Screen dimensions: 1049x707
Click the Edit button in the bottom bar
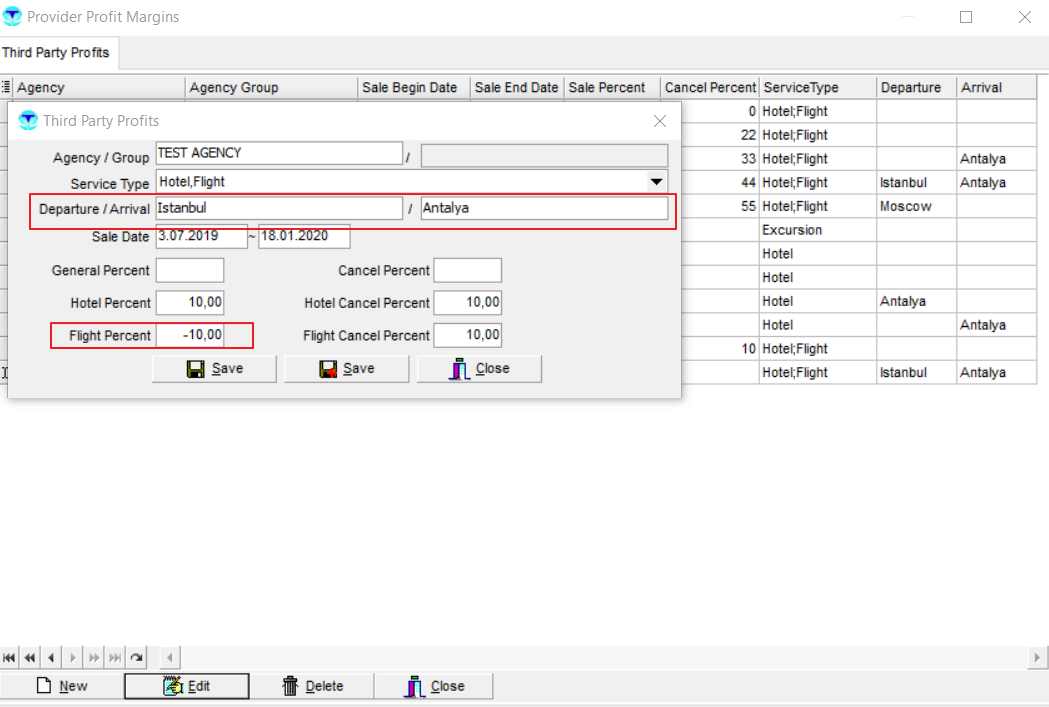(187, 686)
